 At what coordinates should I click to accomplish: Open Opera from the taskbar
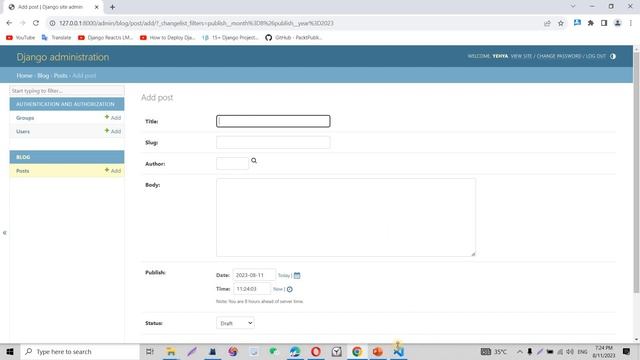[316, 352]
